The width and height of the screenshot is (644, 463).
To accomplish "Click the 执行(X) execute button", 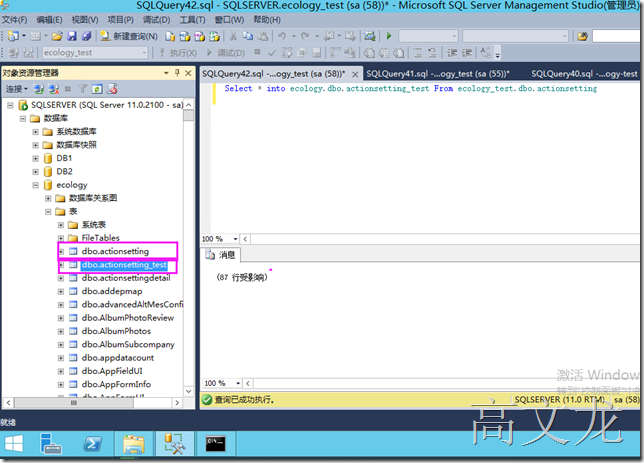I will click(x=178, y=53).
